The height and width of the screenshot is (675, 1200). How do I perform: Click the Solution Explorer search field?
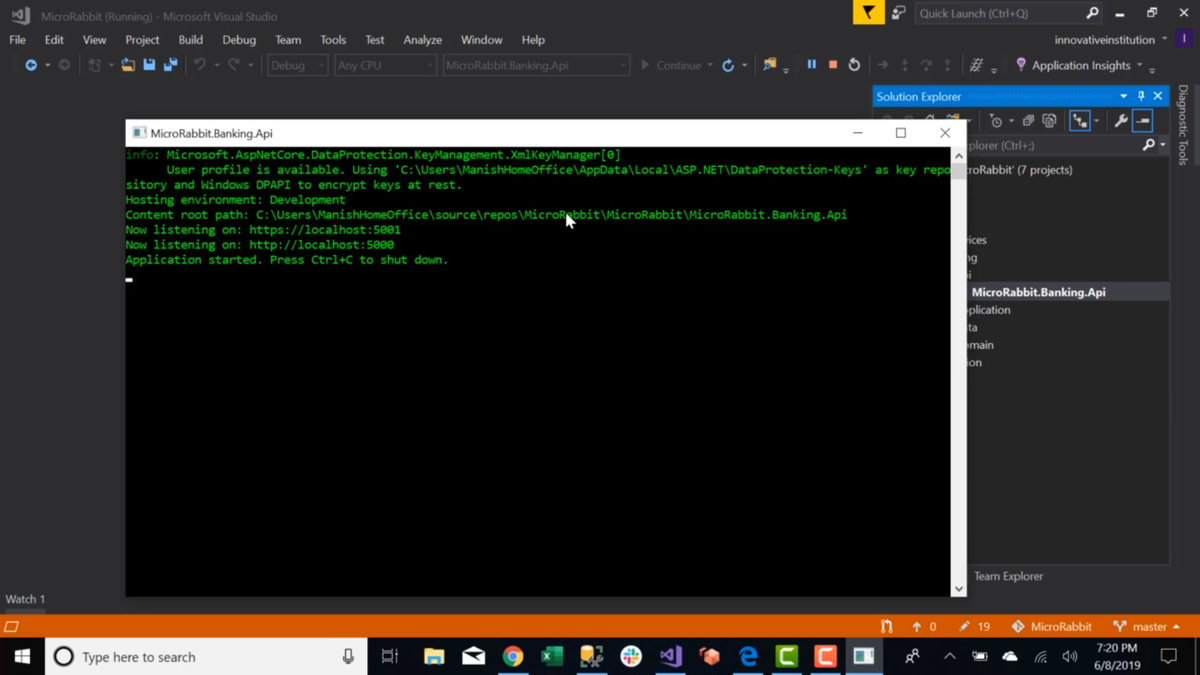tap(1052, 145)
